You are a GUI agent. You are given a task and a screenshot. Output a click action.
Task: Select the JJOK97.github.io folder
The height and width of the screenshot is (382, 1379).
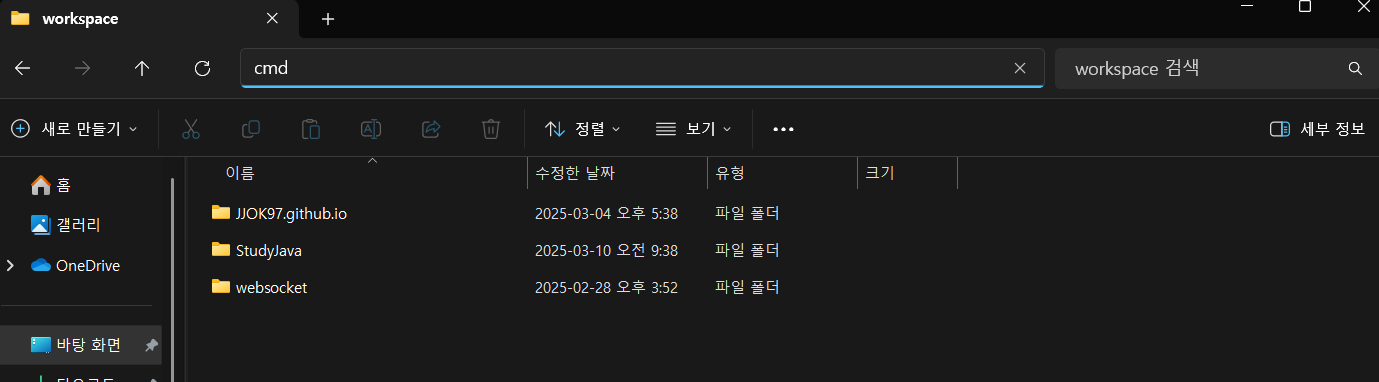tap(291, 213)
